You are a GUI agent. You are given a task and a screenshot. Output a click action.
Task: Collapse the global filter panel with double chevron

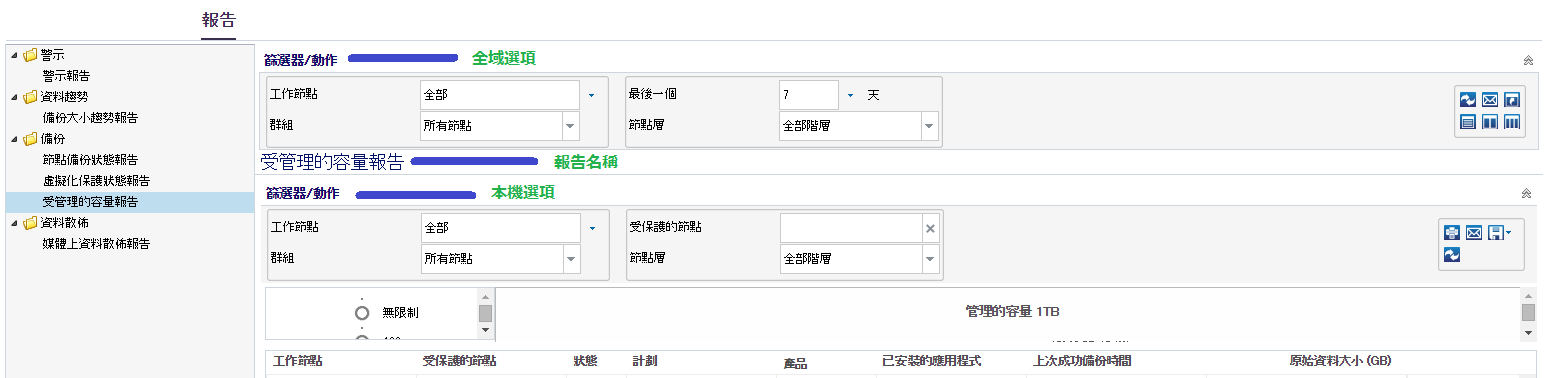[x=1528, y=60]
